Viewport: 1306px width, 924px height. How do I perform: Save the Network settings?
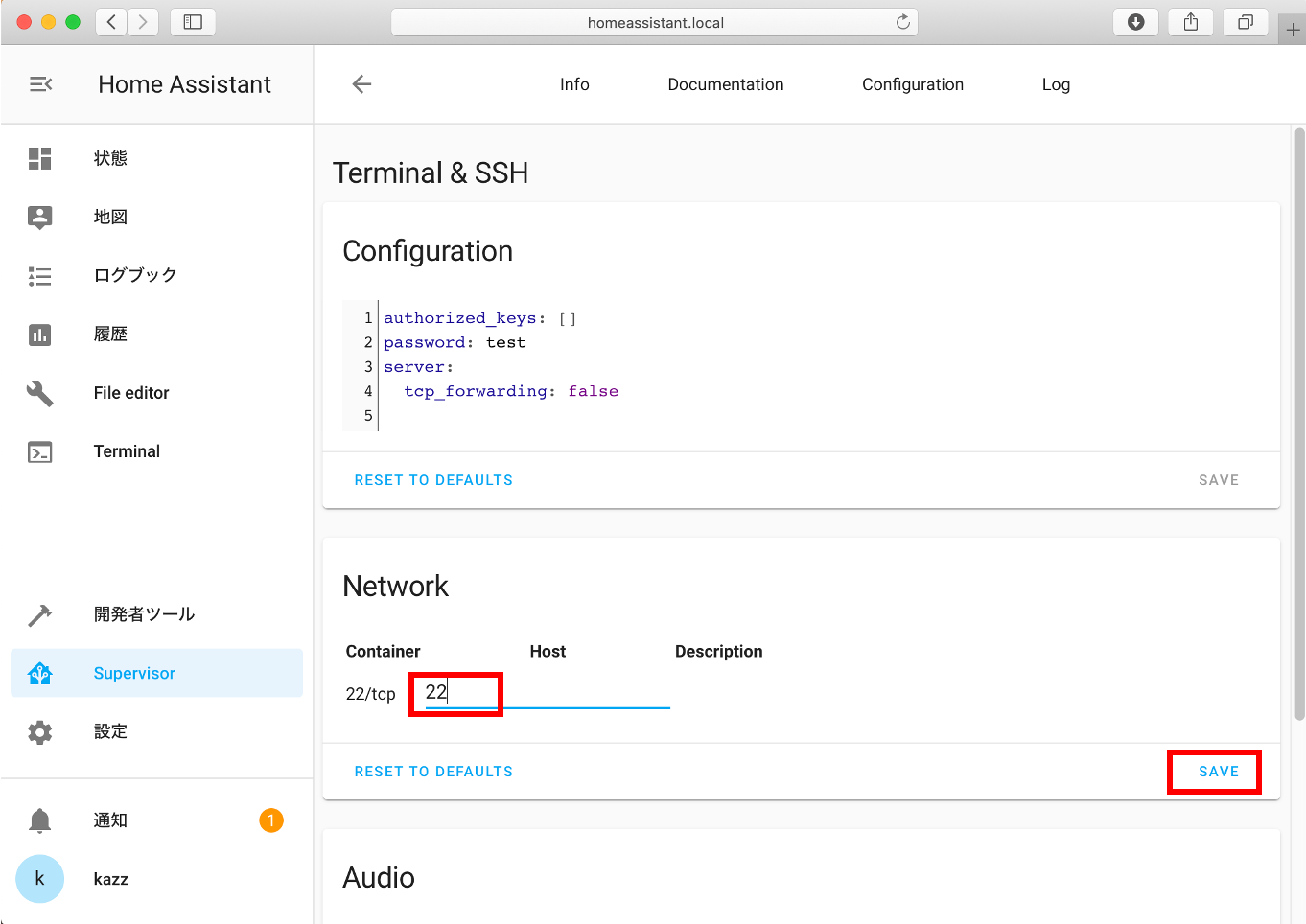pos(1219,772)
